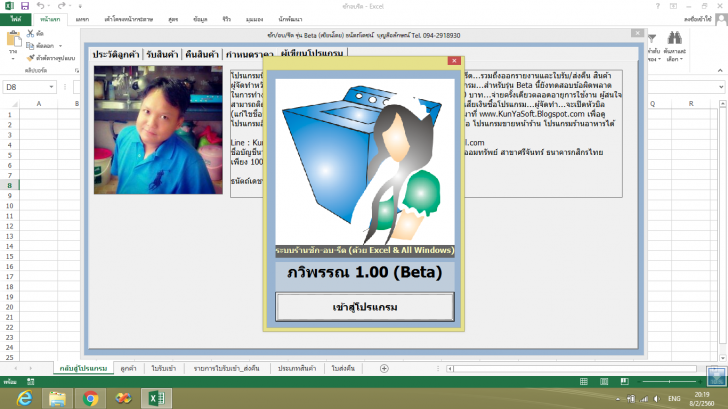
Task: Select the กลับสู่โปรแกรม sheet tab
Action: pyautogui.click(x=84, y=368)
